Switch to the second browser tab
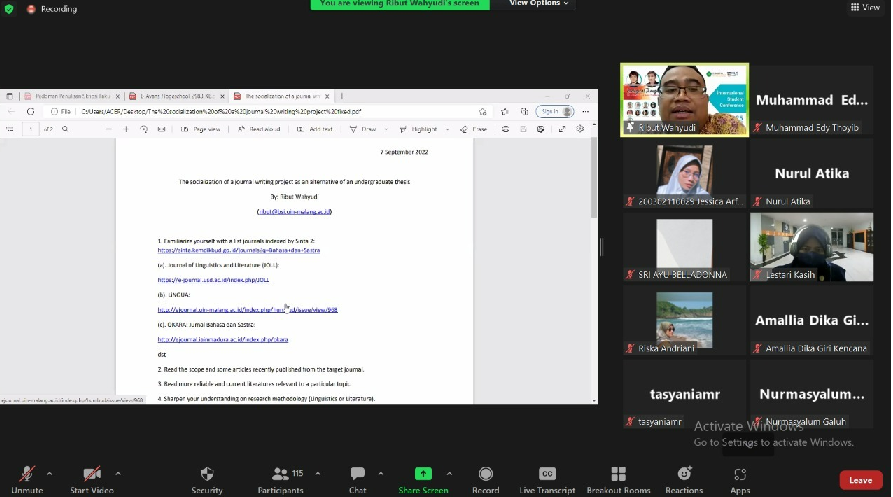Screen dimensions: 893x497 [x=177, y=96]
